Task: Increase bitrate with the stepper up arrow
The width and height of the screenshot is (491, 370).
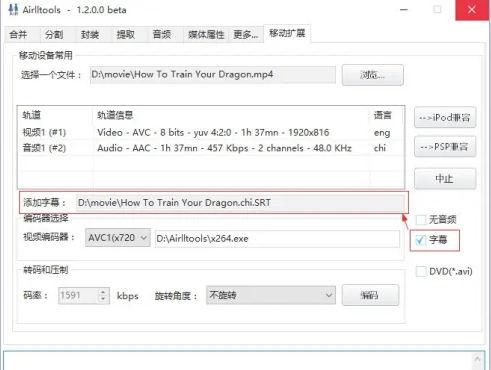Action: tap(103, 292)
